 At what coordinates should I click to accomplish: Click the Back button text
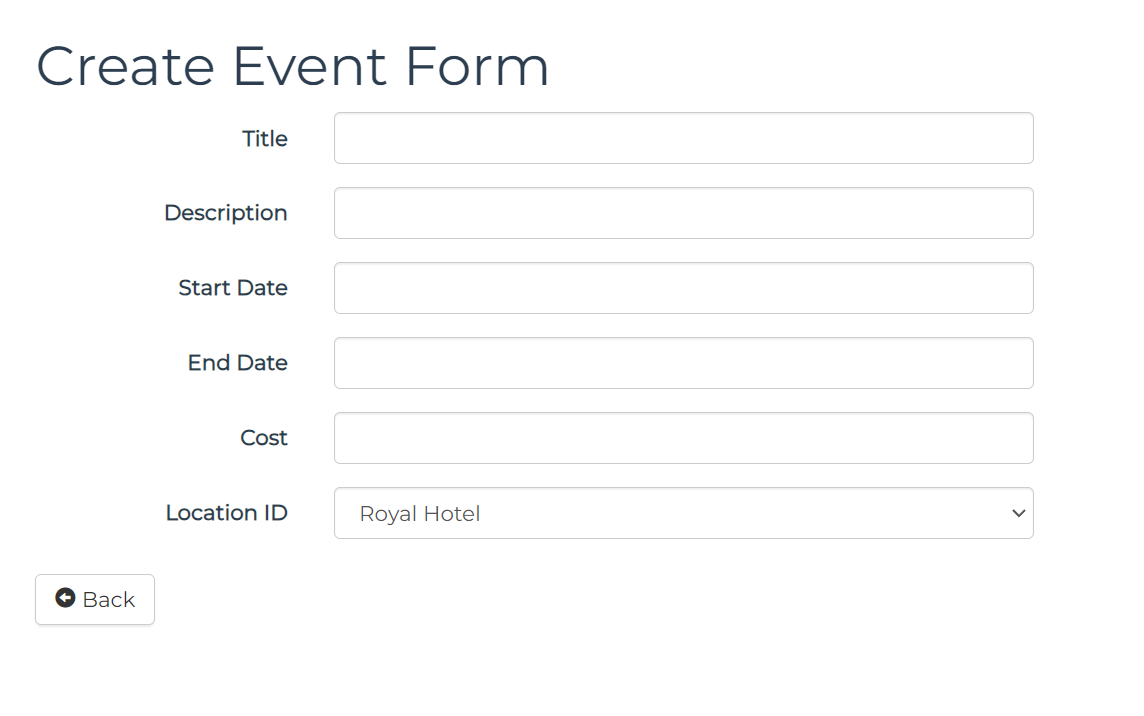[109, 599]
